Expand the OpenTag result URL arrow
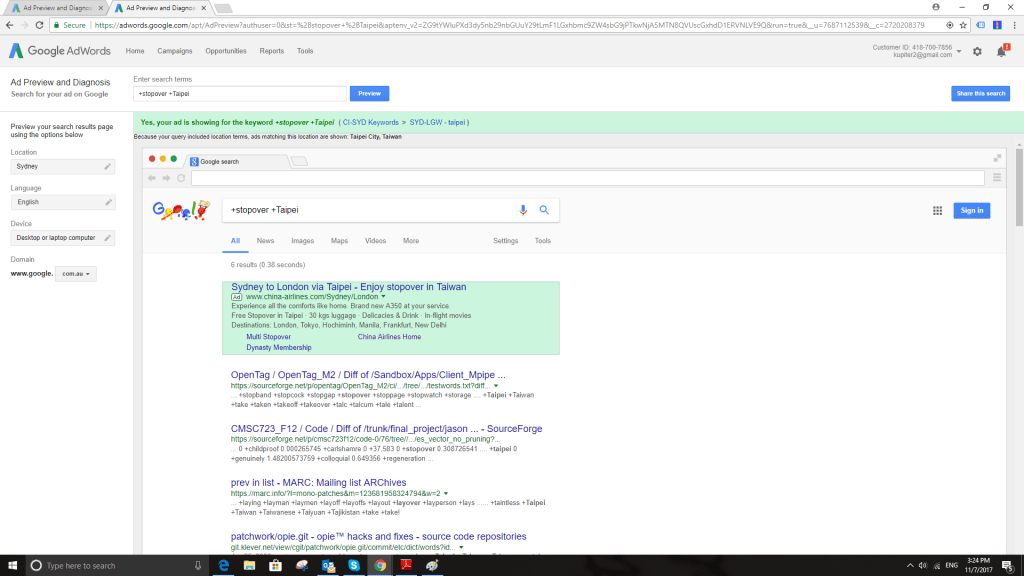The width and height of the screenshot is (1024, 576). [496, 386]
